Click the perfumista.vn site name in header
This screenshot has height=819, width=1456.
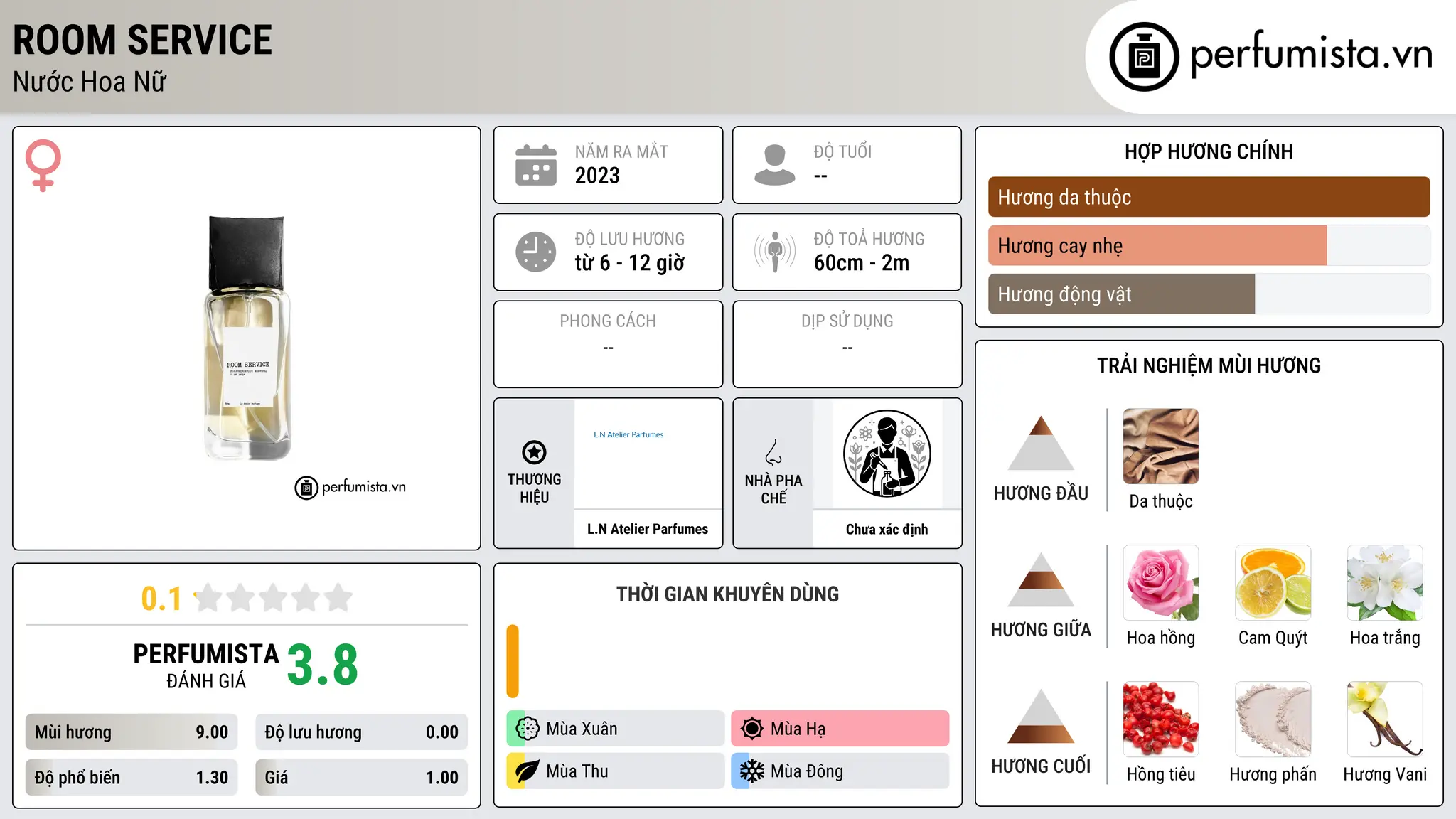pos(1312,54)
